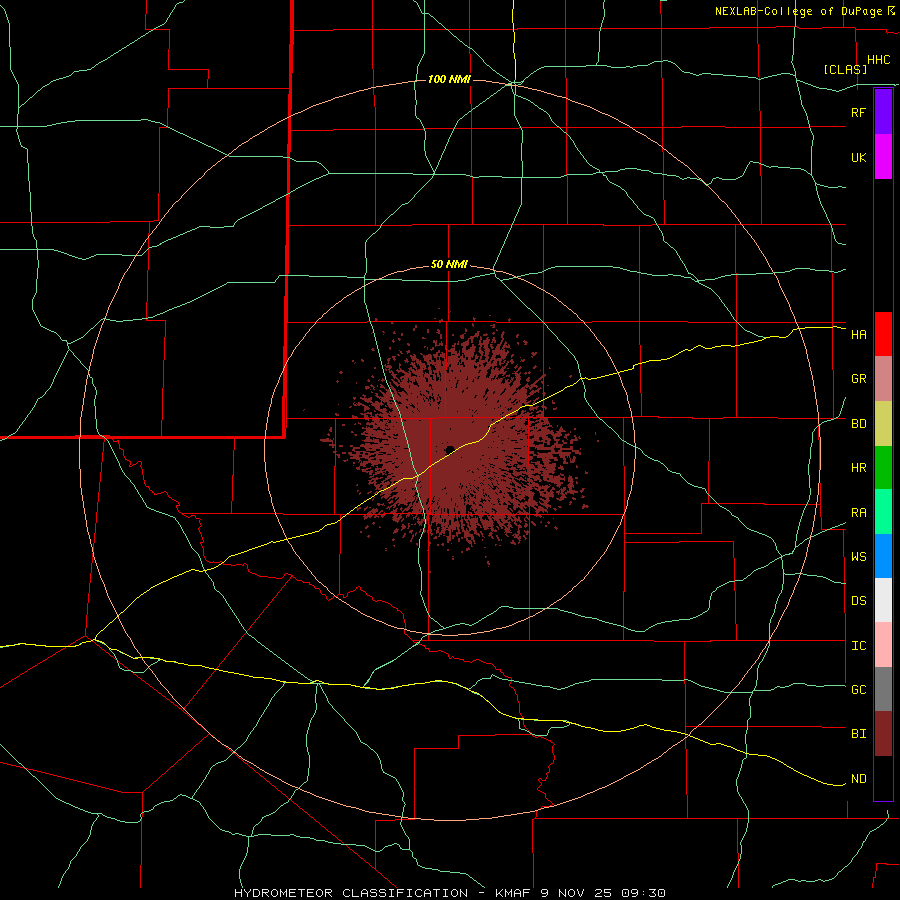Click the IC legend label

pyautogui.click(x=858, y=646)
